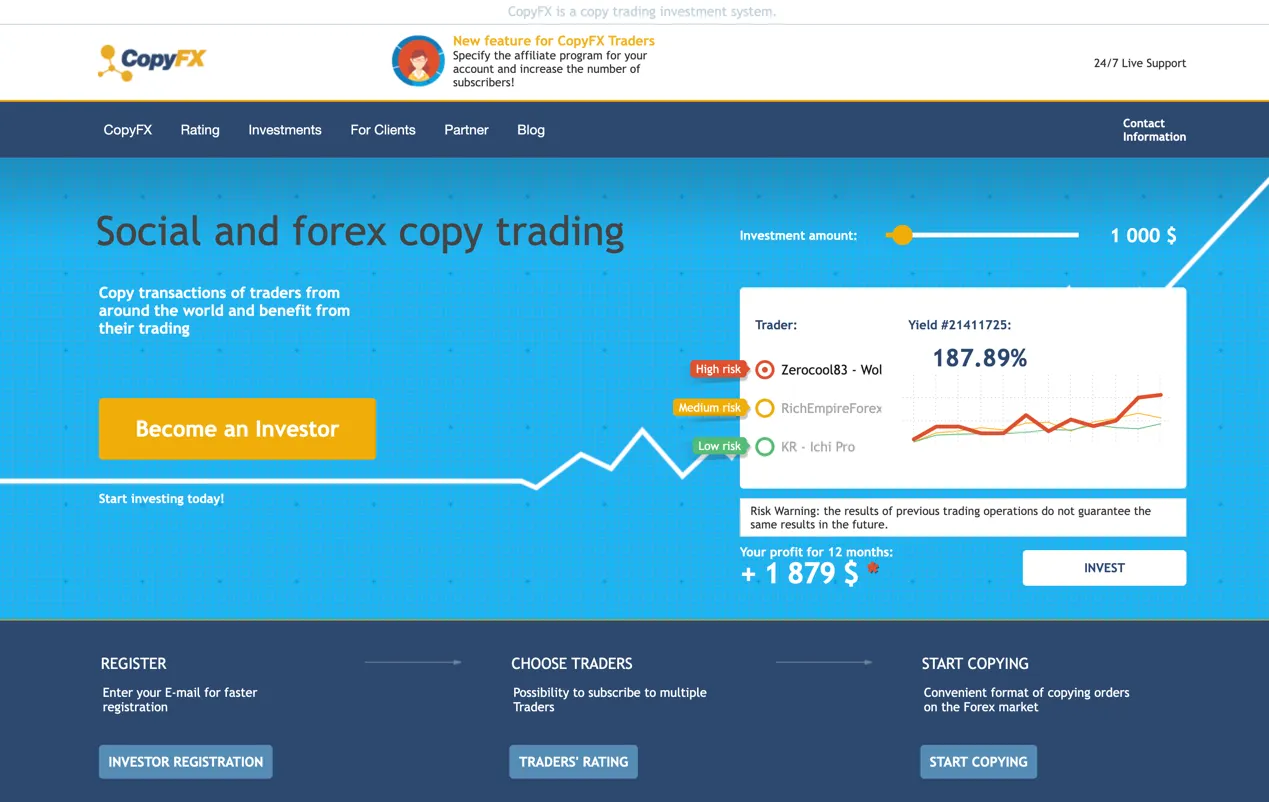This screenshot has height=802, width=1269.
Task: Click the REGISTER step heading
Action: tap(134, 664)
